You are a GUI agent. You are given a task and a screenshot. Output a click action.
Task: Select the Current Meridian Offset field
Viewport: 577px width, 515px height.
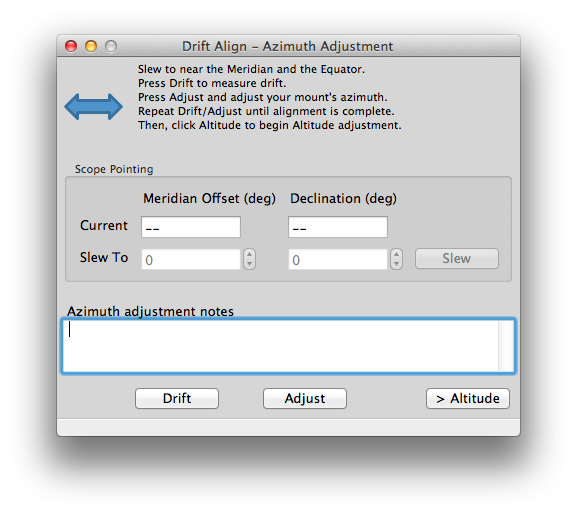pos(191,227)
